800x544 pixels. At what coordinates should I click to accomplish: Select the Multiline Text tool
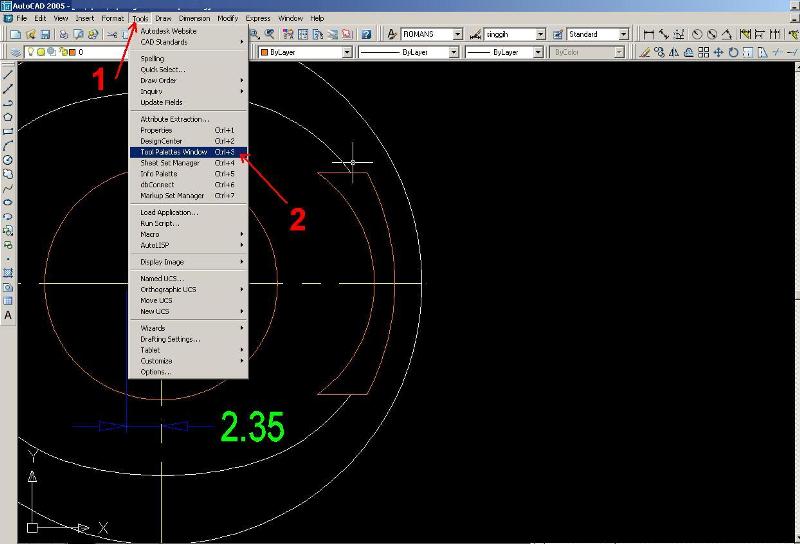8,315
